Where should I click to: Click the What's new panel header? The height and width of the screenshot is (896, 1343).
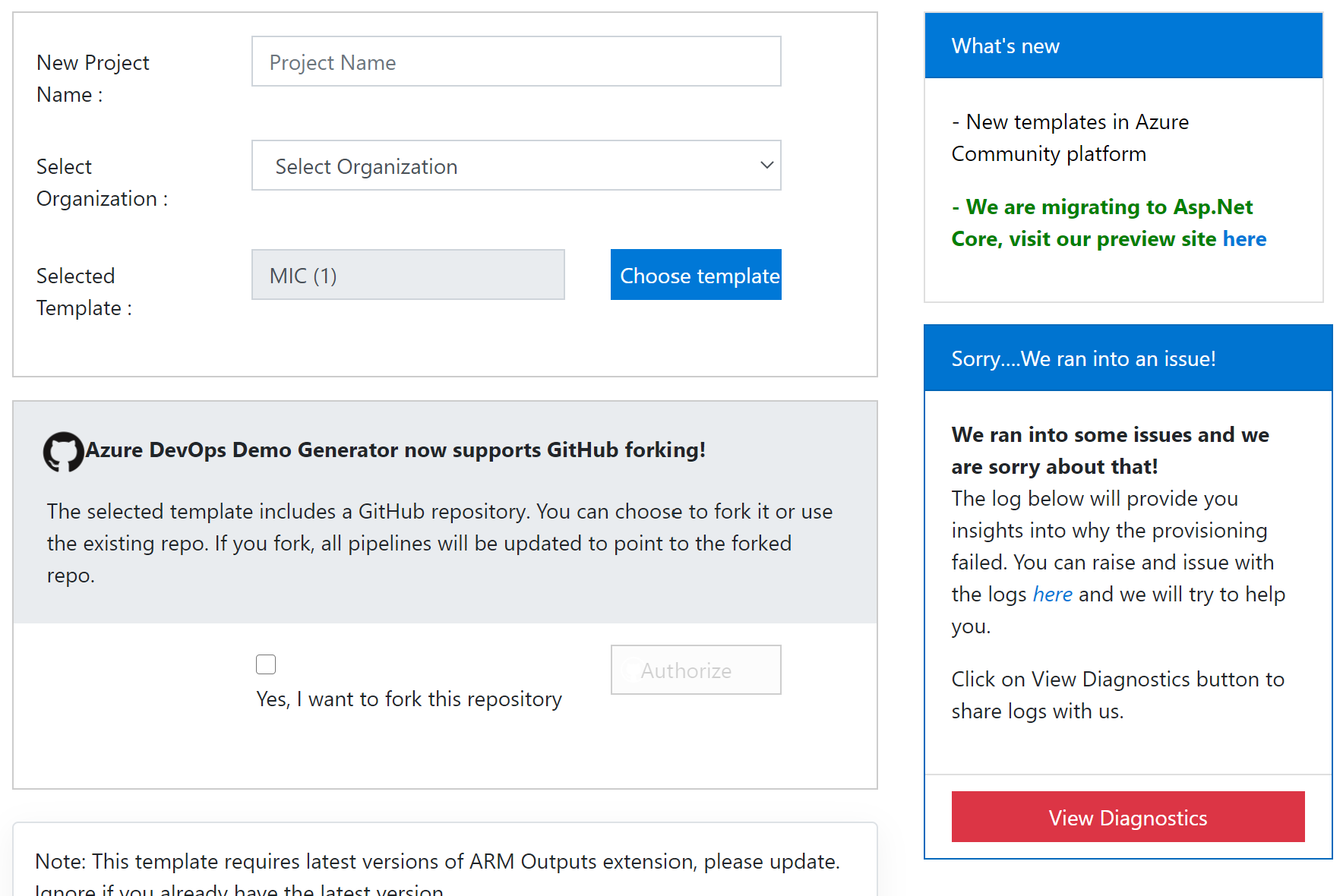(x=1004, y=46)
